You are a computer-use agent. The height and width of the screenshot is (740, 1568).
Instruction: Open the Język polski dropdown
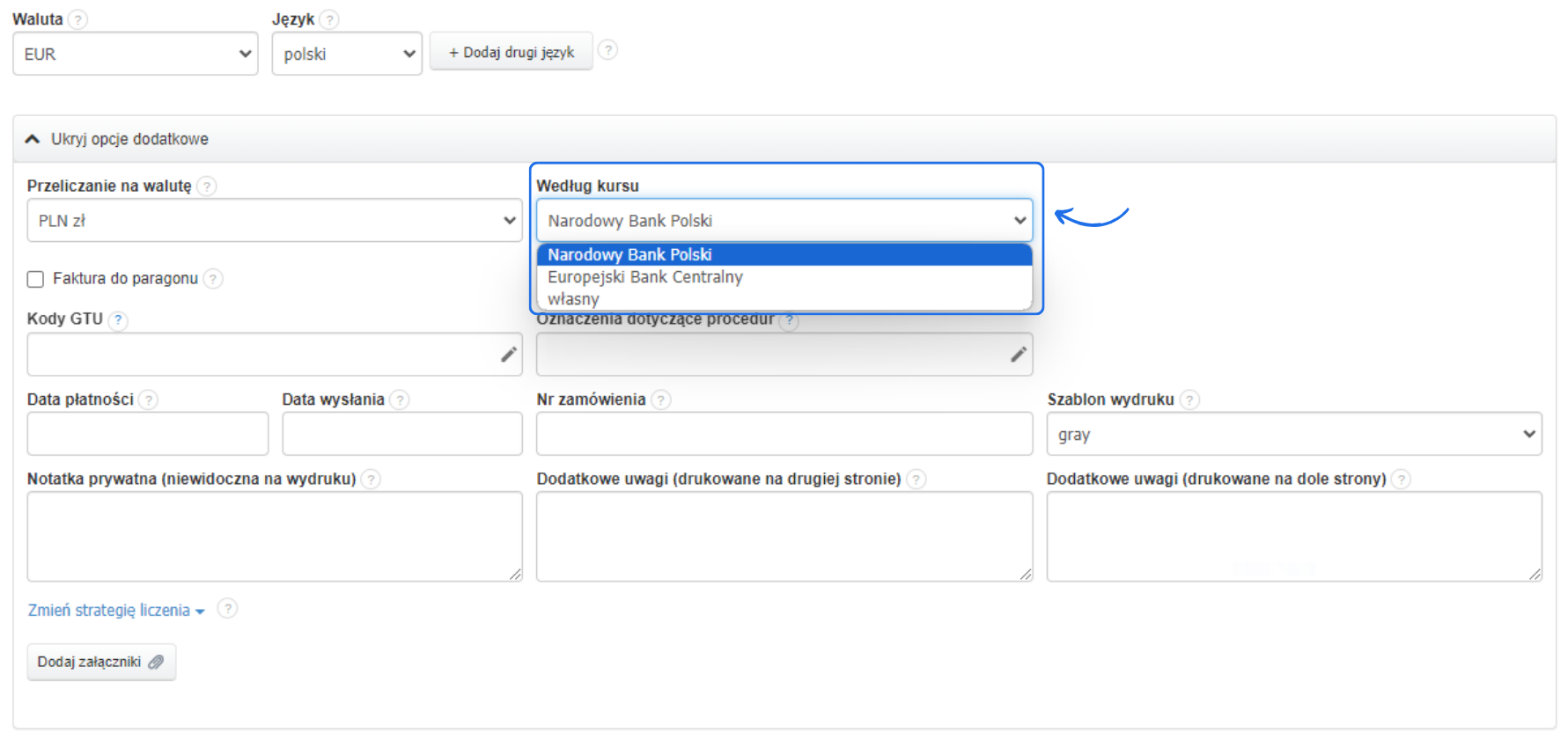[x=347, y=55]
